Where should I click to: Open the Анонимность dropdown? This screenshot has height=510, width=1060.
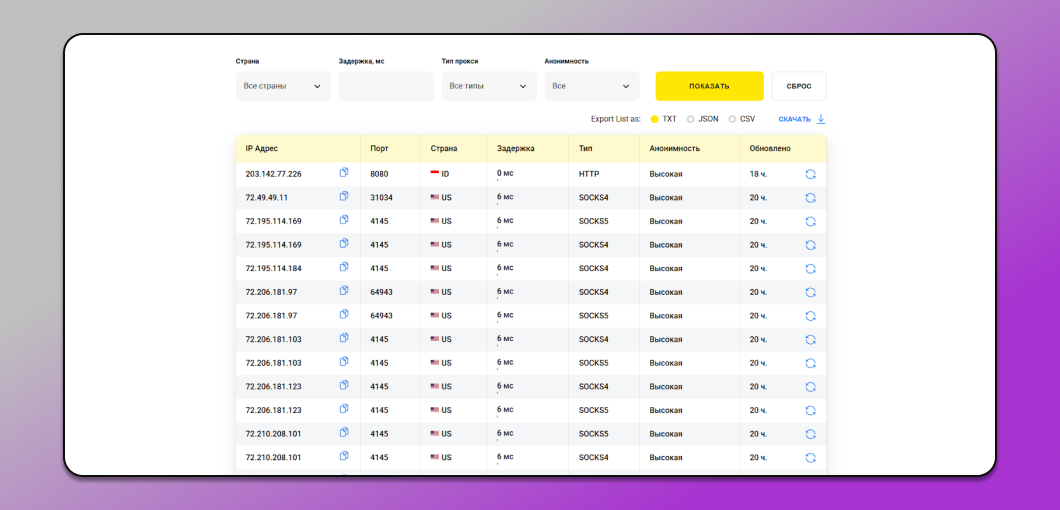592,86
